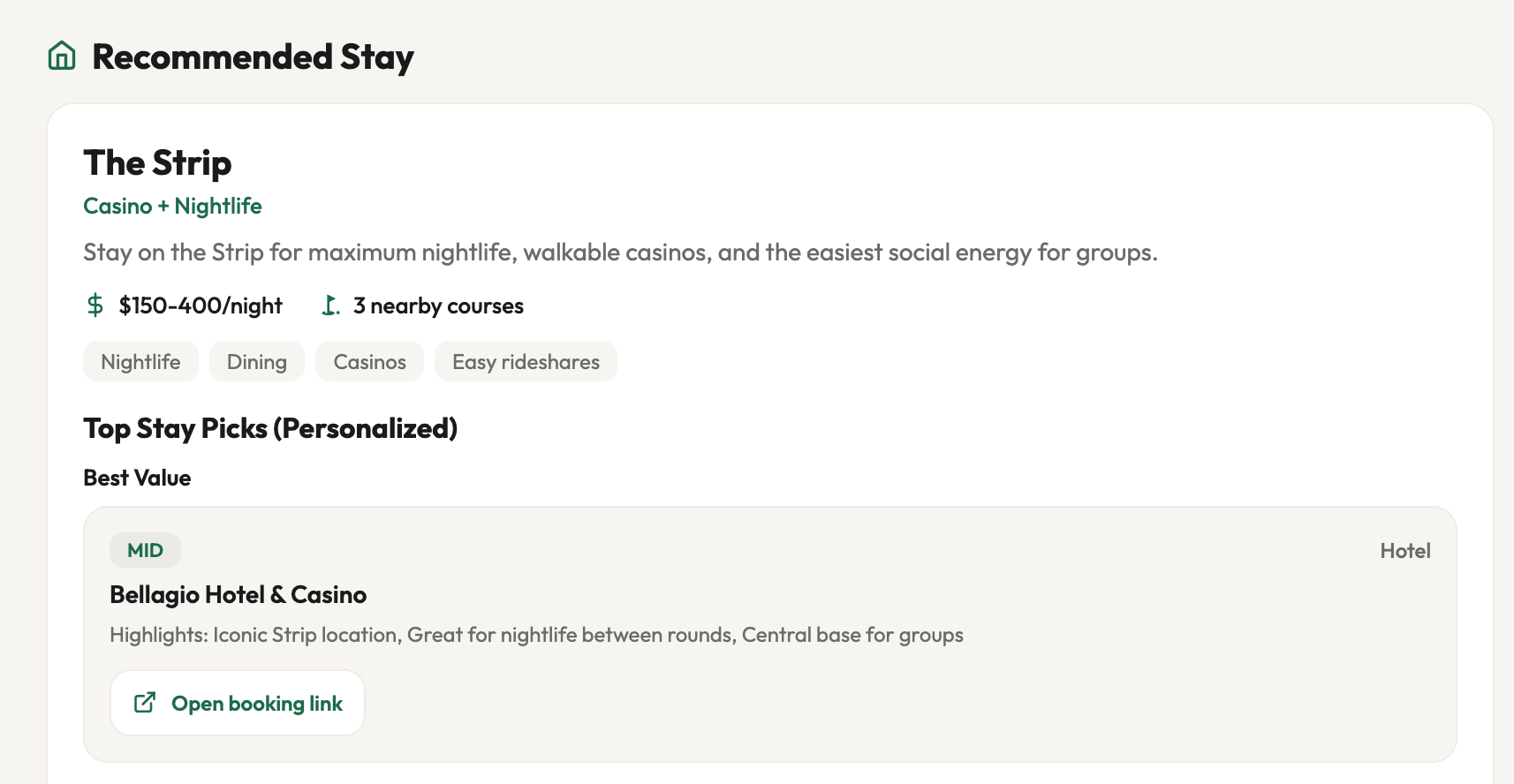The height and width of the screenshot is (784, 1514).
Task: Click the Highlights description of Bellagio
Action: [x=536, y=636]
